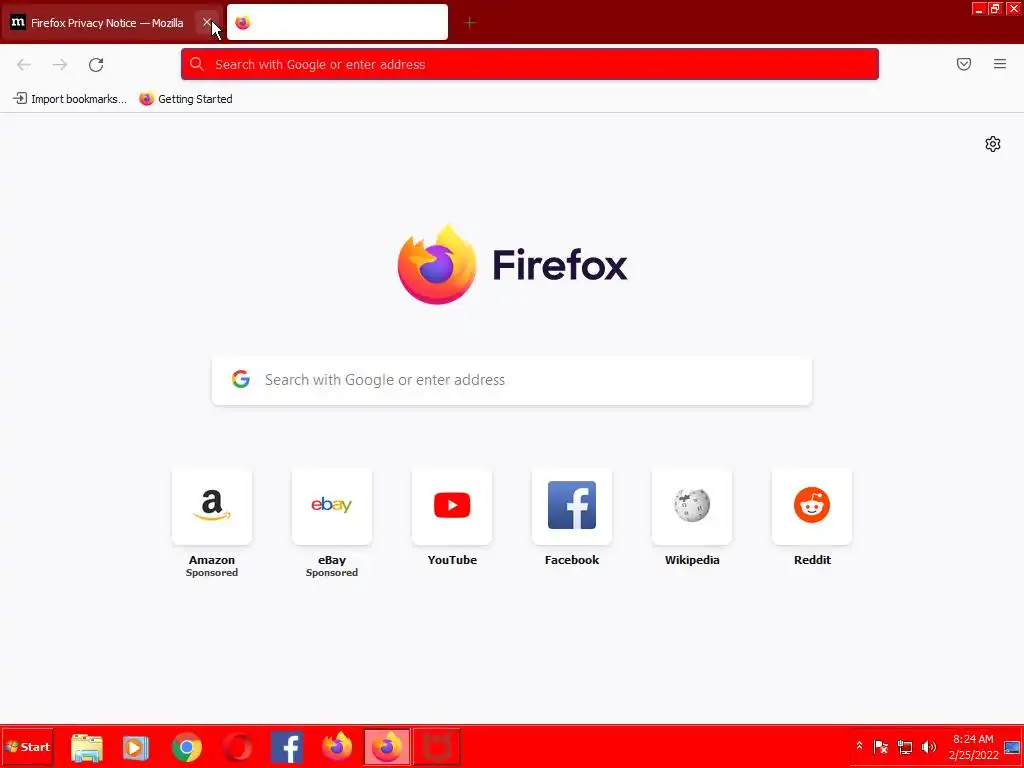Click Import bookmarks toolbar item

coord(70,99)
